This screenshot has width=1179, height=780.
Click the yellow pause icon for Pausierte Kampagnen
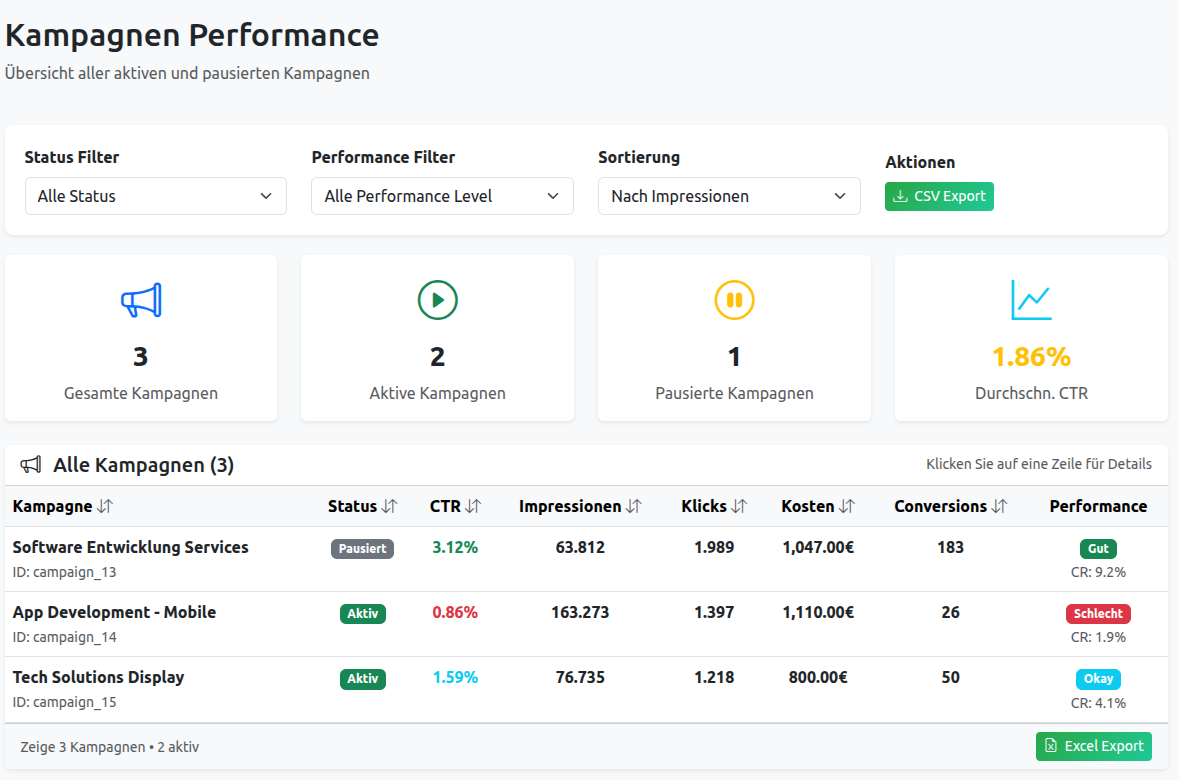point(734,300)
